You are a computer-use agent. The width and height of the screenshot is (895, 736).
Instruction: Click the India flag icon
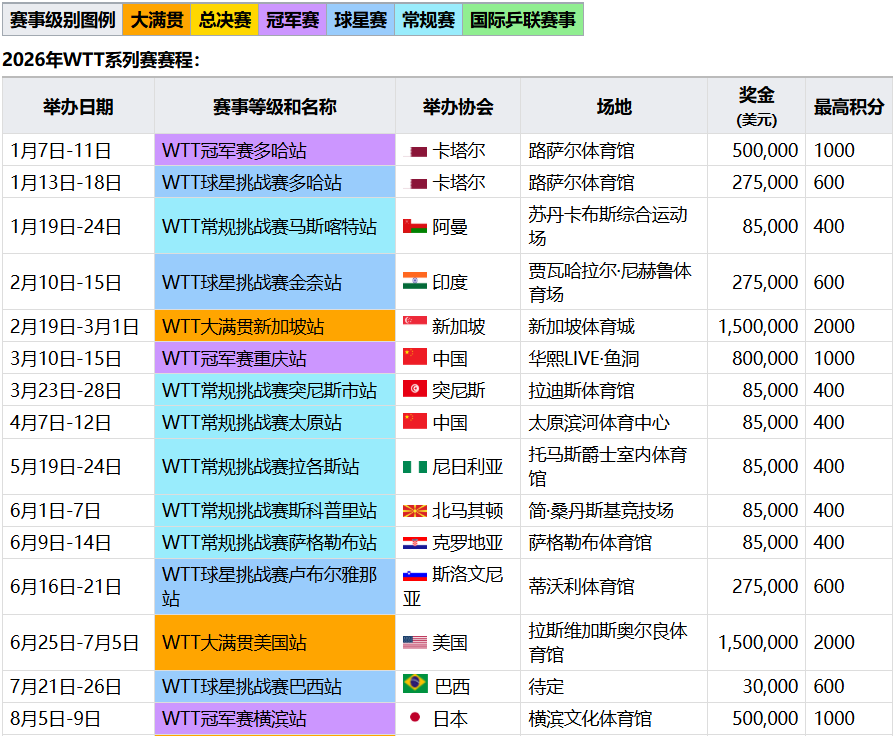click(x=414, y=283)
